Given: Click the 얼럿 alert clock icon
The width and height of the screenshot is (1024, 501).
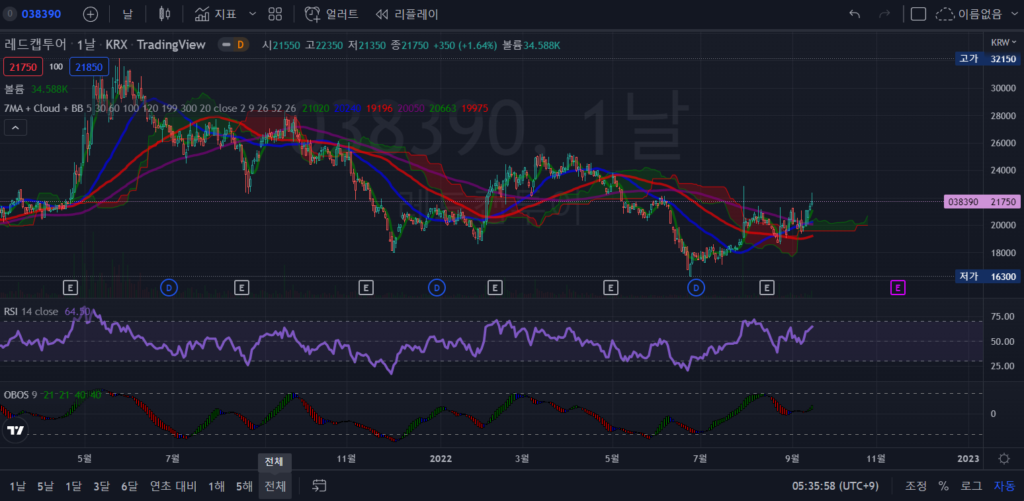Looking at the screenshot, I should pos(313,14).
